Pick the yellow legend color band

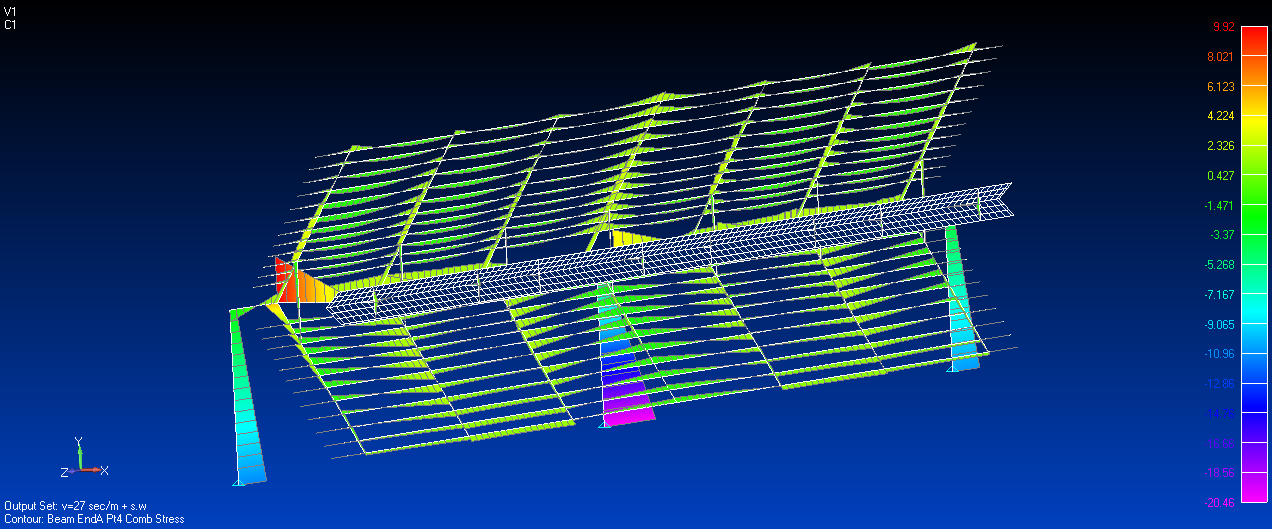click(1252, 130)
